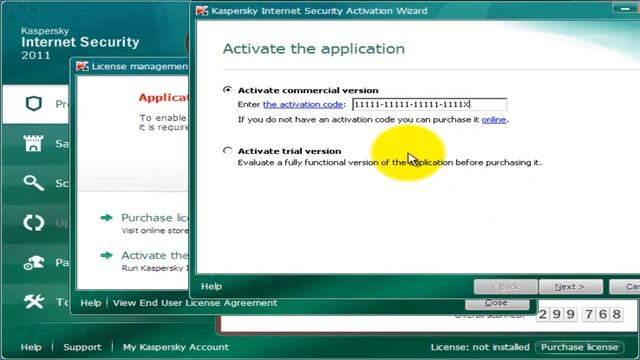Open the Scan magnifier icon
The height and width of the screenshot is (360, 640).
[33, 183]
